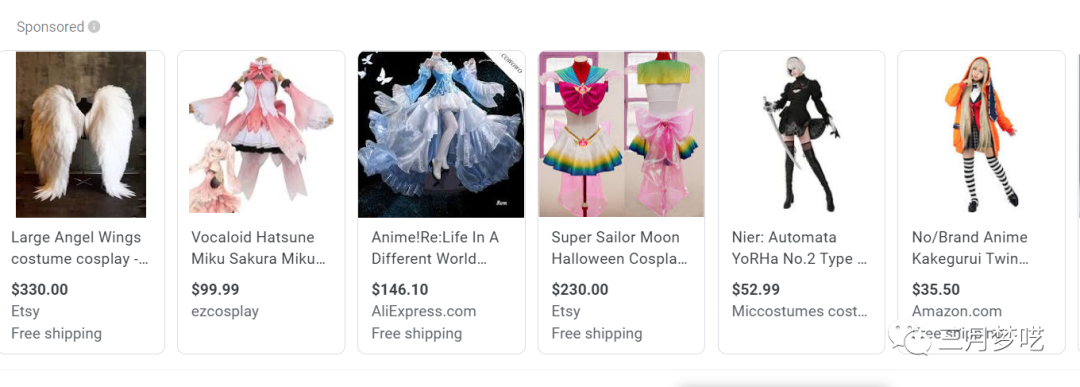Image resolution: width=1080 pixels, height=387 pixels.
Task: Open the Super Sailor Moon costume image
Action: 621,134
